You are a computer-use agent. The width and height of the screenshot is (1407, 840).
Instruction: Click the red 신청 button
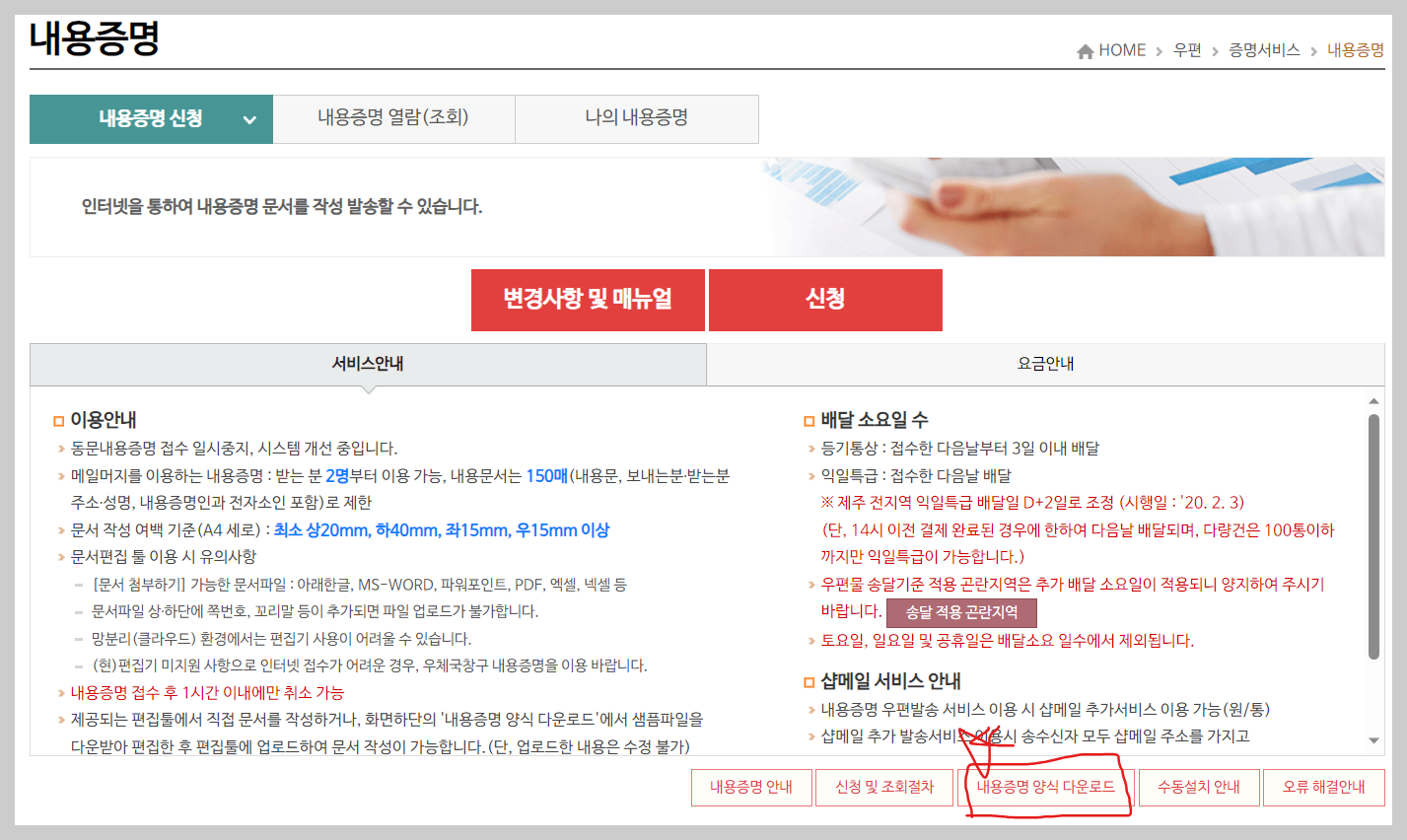coord(825,300)
